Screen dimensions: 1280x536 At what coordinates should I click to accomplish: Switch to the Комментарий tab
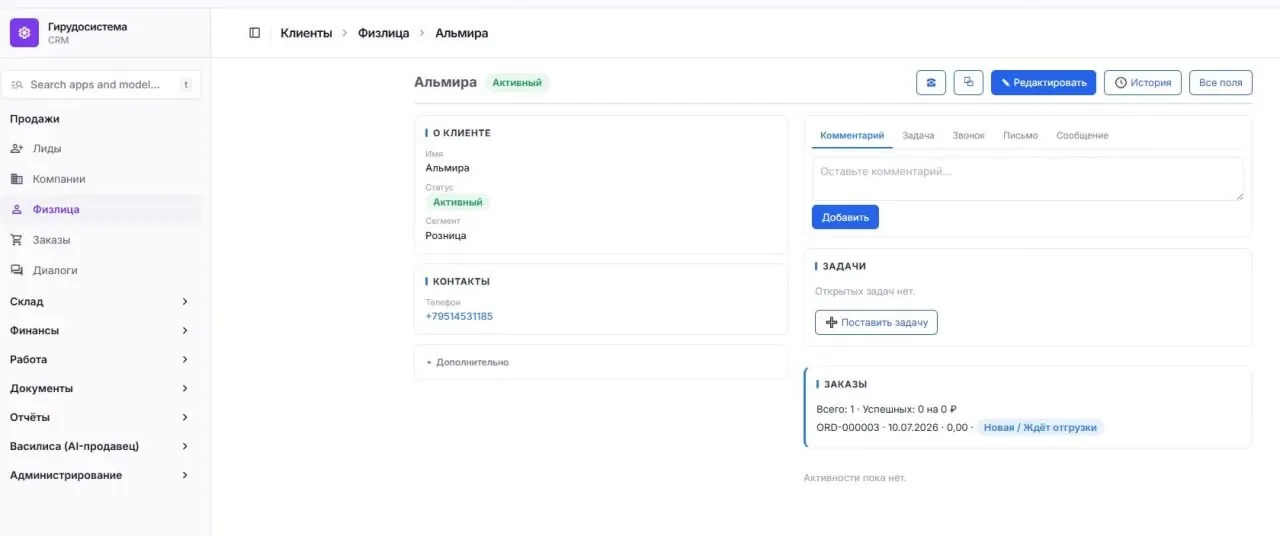pyautogui.click(x=852, y=135)
